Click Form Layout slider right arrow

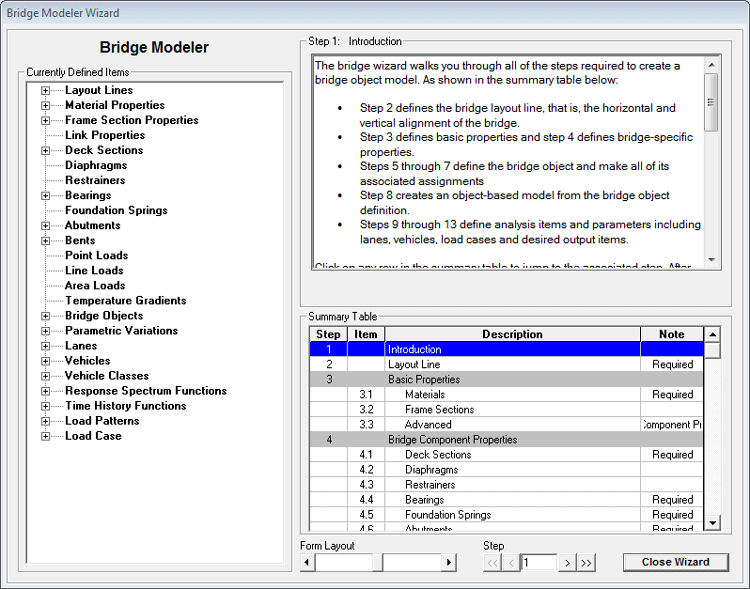click(x=460, y=563)
